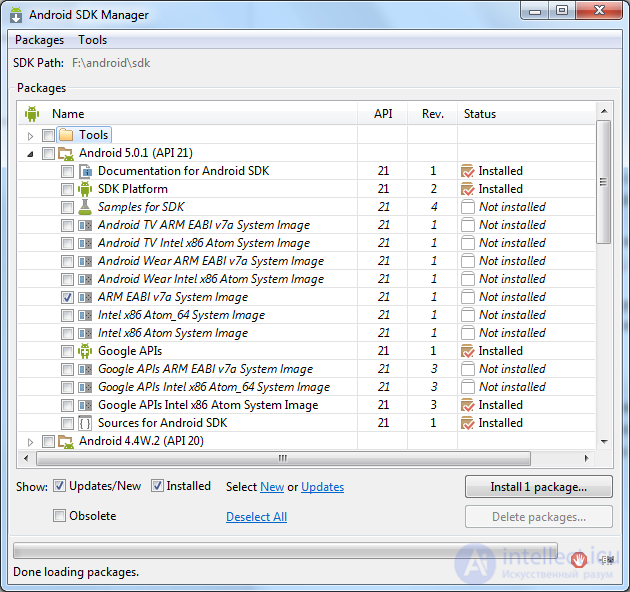The height and width of the screenshot is (592, 630).
Task: Click the Android TV Intel x86 Atom image icon
Action: tap(85, 243)
